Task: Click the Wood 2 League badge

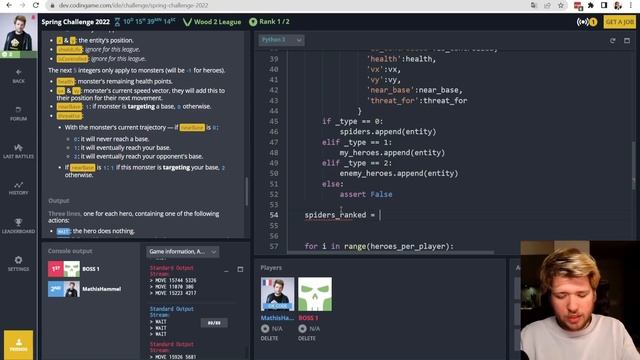Action: 212,22
